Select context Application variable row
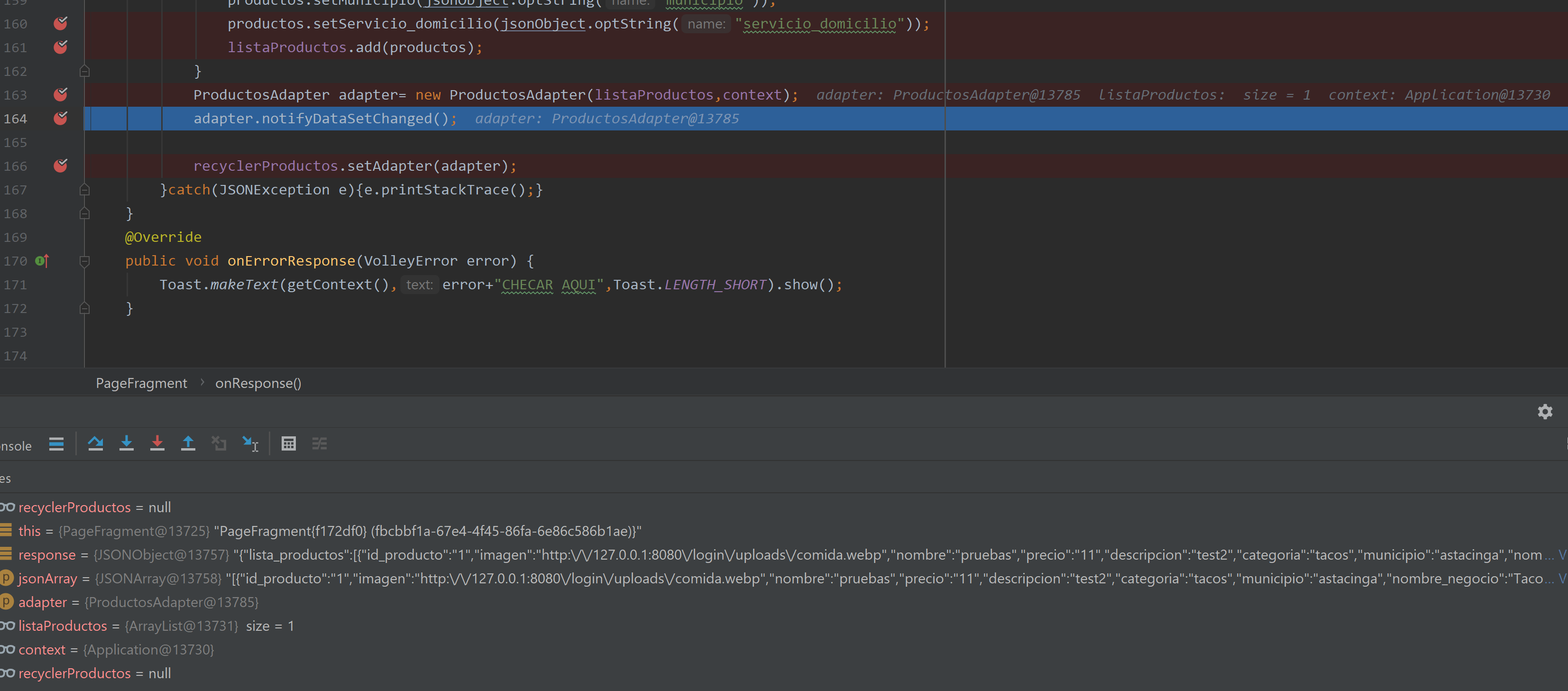This screenshot has height=691, width=1568. [x=784, y=650]
